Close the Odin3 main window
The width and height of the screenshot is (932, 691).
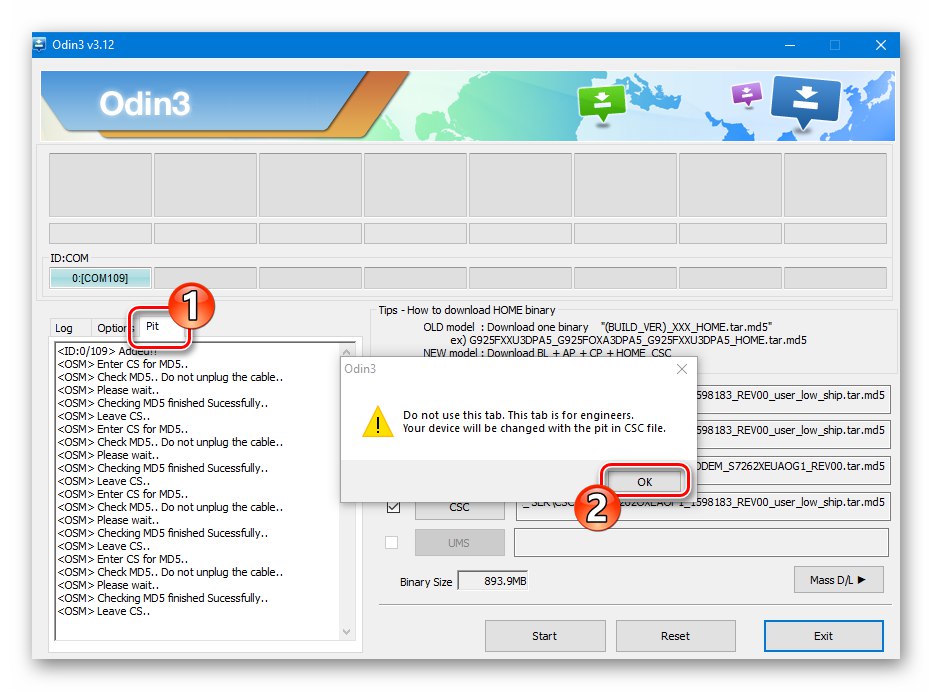point(881,45)
